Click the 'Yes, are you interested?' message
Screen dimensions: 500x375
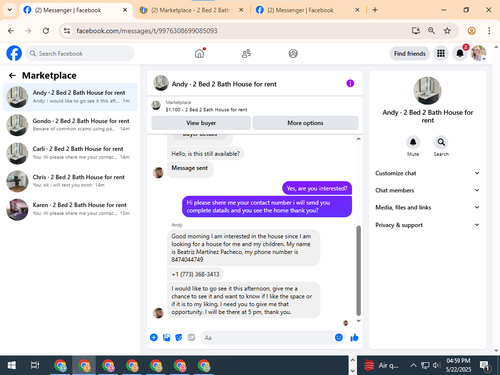click(317, 188)
